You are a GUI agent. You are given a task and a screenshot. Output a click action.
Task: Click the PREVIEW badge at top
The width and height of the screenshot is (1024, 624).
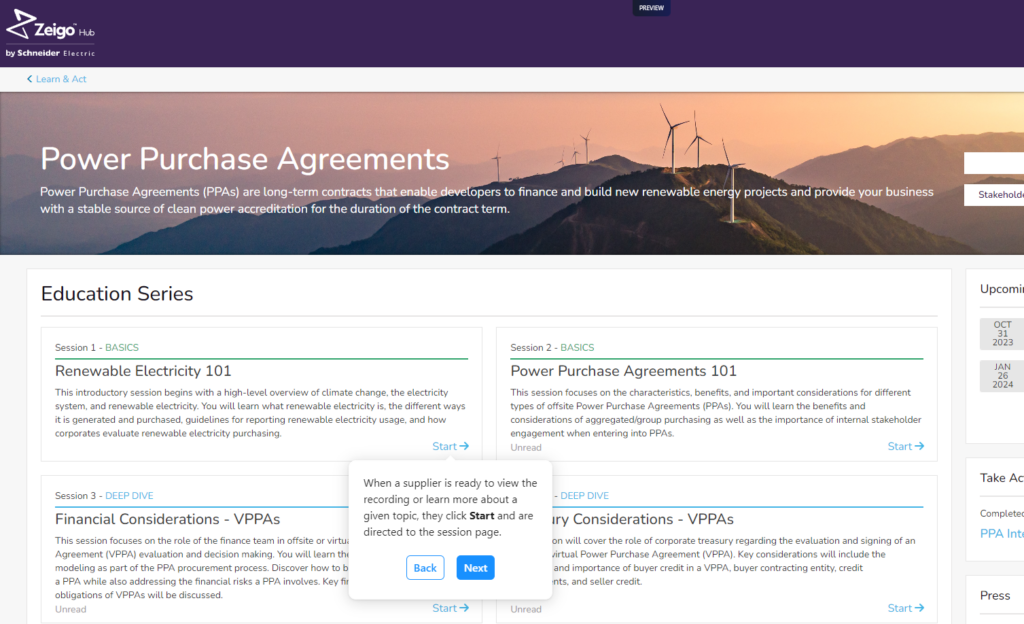tap(651, 8)
